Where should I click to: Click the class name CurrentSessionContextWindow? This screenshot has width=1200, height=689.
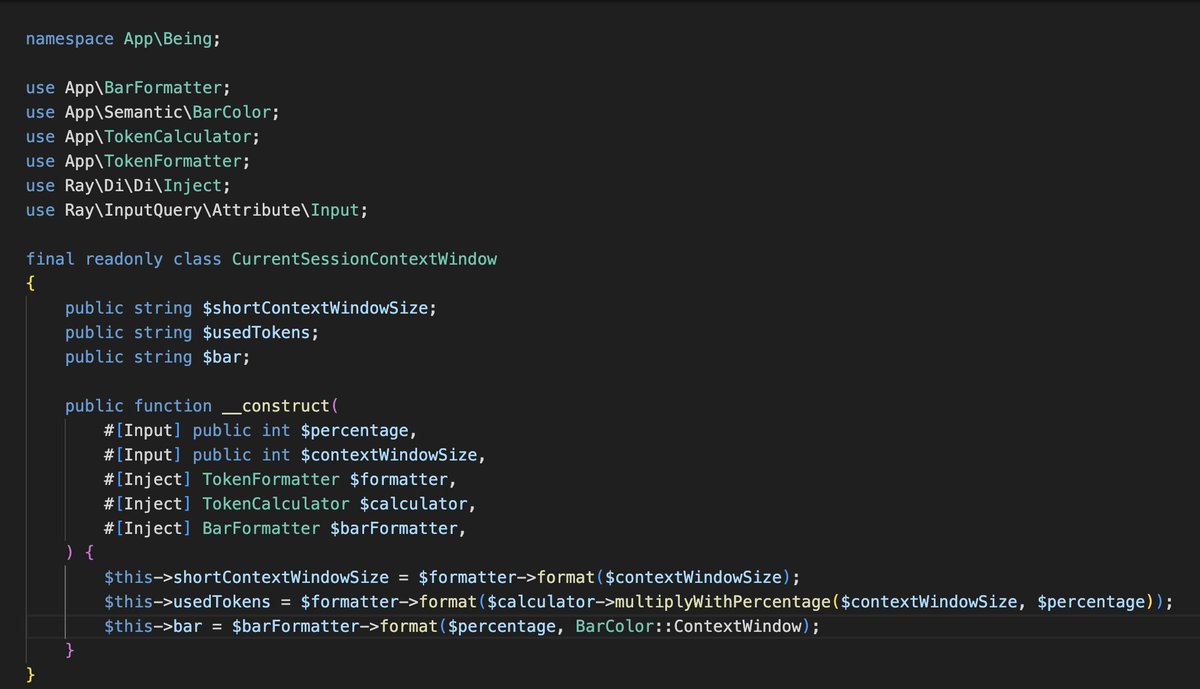[x=364, y=259]
